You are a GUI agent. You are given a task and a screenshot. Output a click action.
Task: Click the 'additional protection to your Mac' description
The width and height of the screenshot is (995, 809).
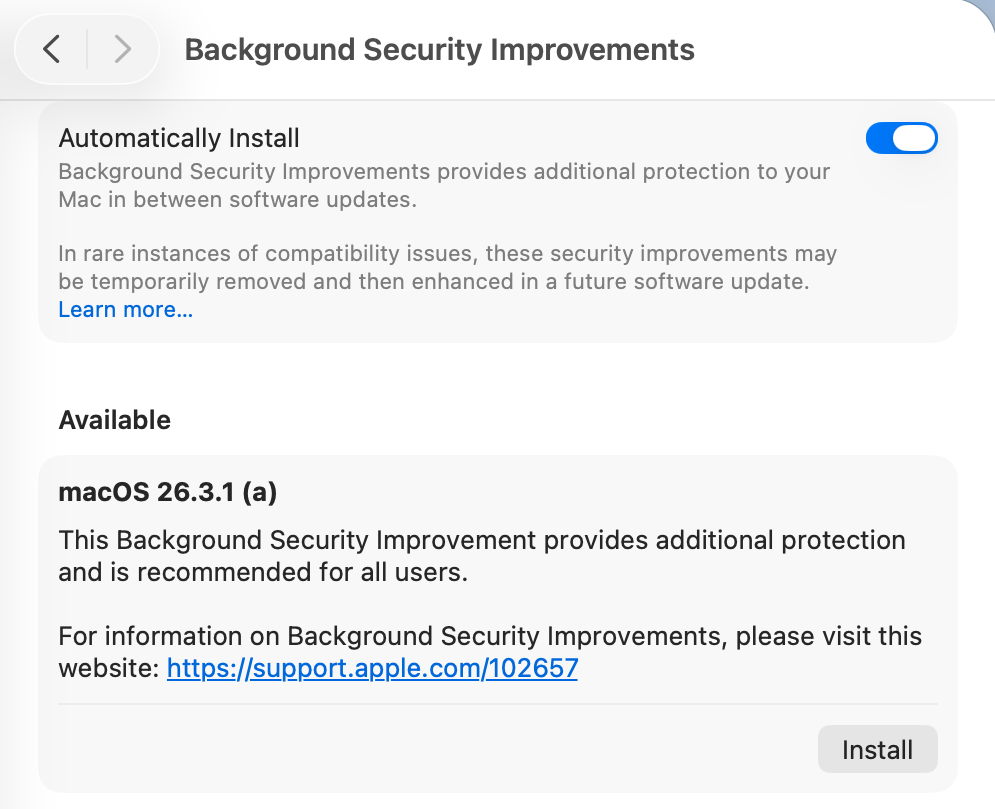pyautogui.click(x=444, y=171)
